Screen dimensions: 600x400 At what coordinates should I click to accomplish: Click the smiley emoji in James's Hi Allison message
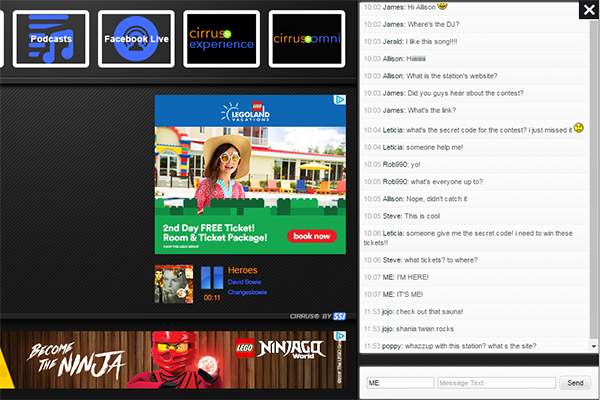(x=442, y=5)
